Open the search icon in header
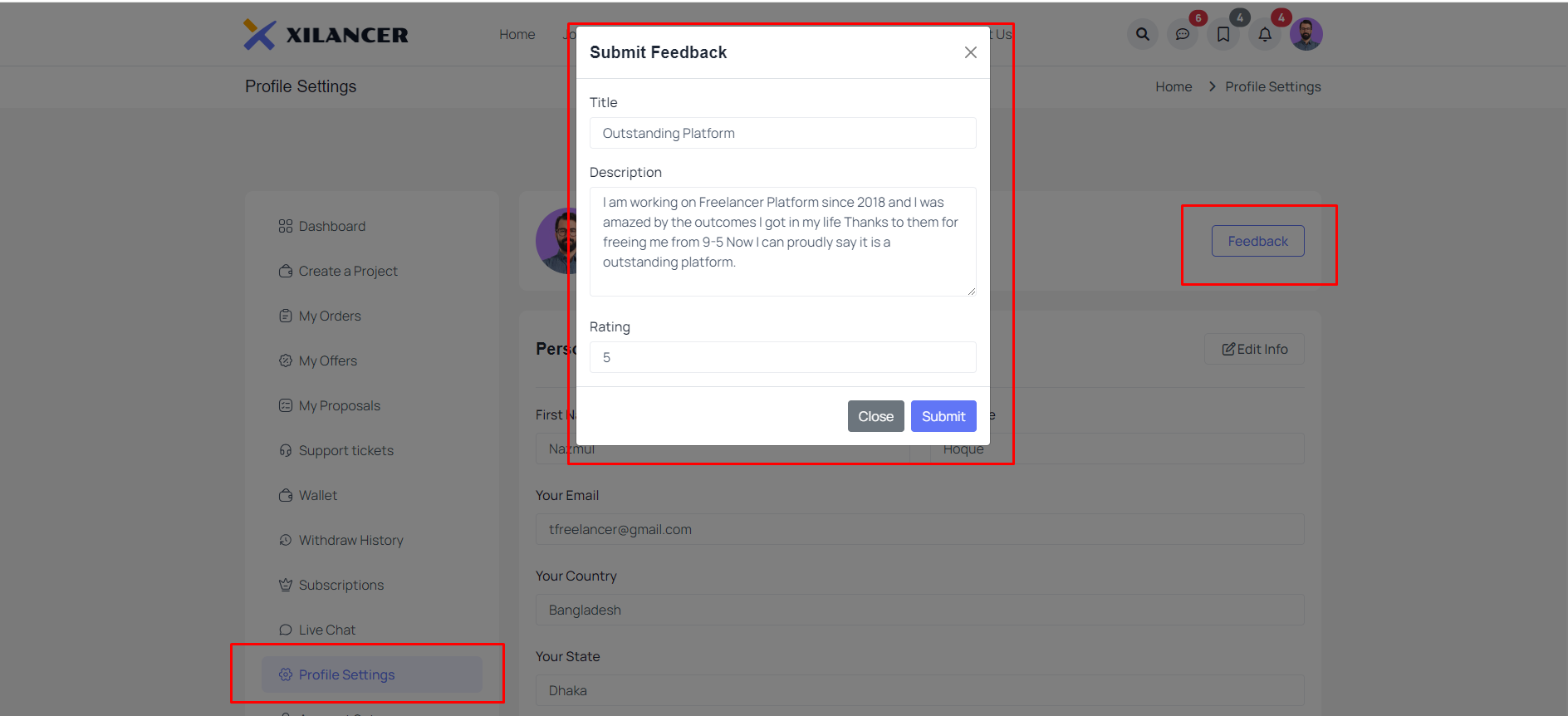This screenshot has height=716, width=1568. (x=1143, y=34)
